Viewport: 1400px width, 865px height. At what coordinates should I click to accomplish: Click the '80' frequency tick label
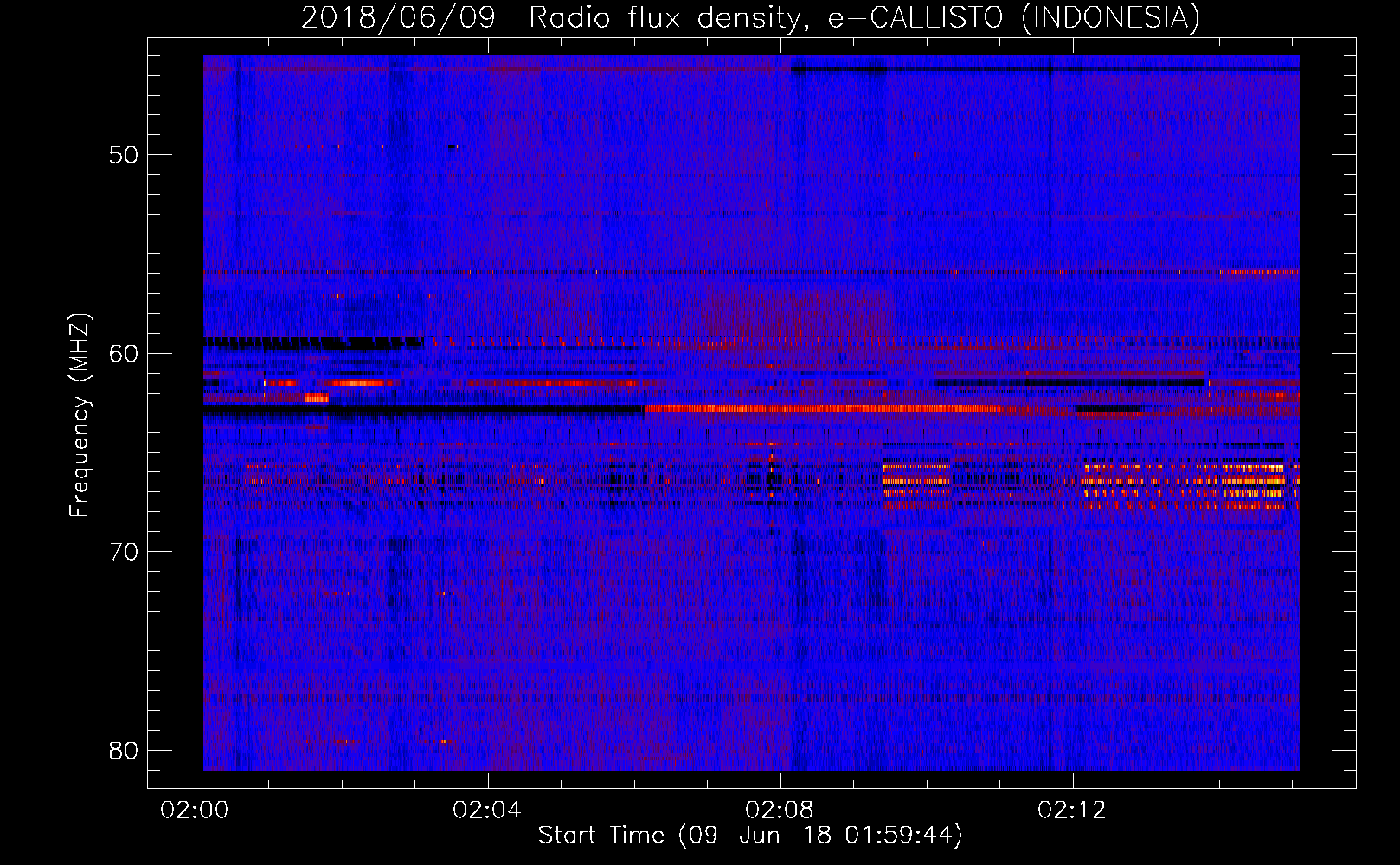pos(124,750)
